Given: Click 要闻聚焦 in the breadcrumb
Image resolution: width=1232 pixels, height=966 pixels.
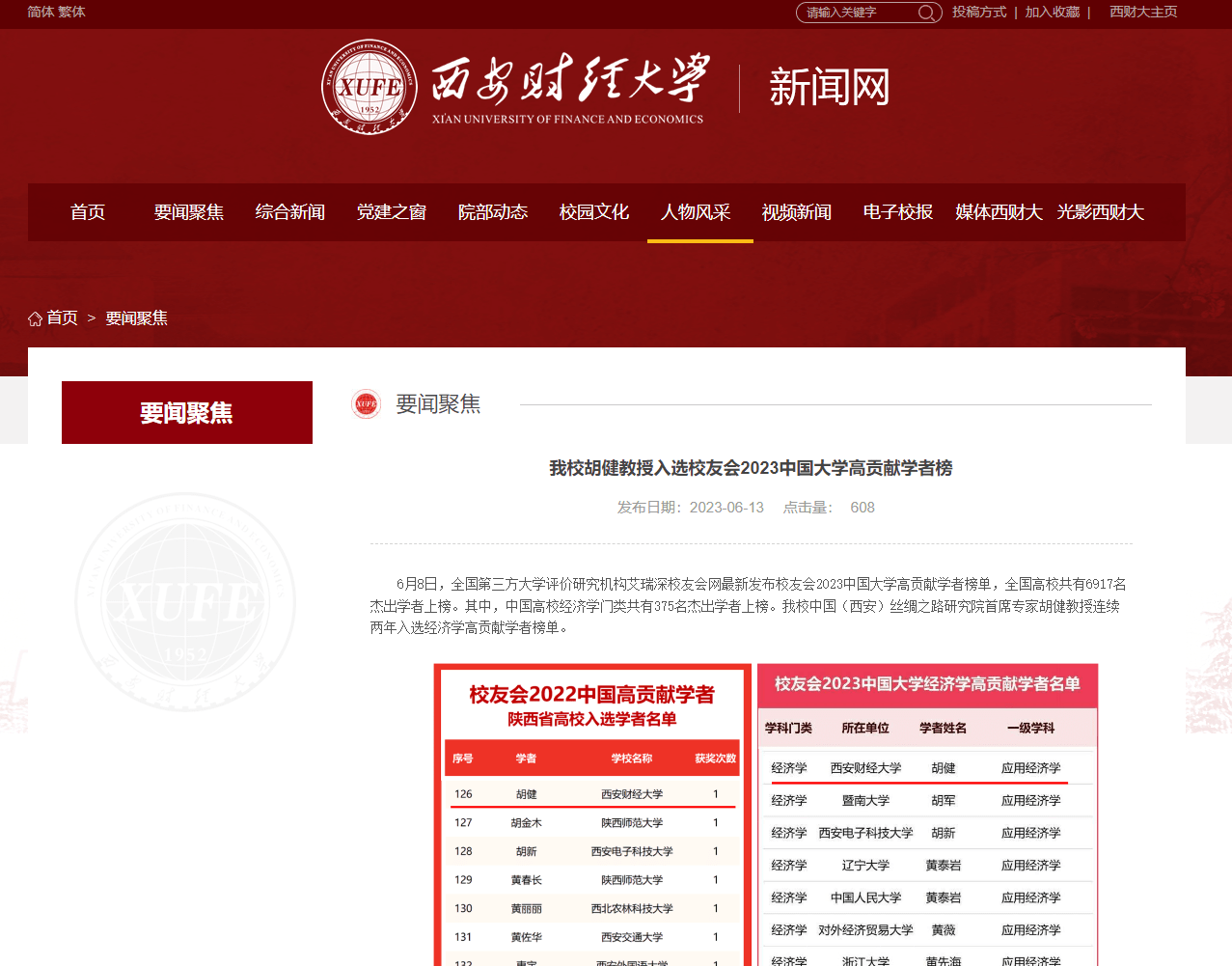Looking at the screenshot, I should pos(136,318).
